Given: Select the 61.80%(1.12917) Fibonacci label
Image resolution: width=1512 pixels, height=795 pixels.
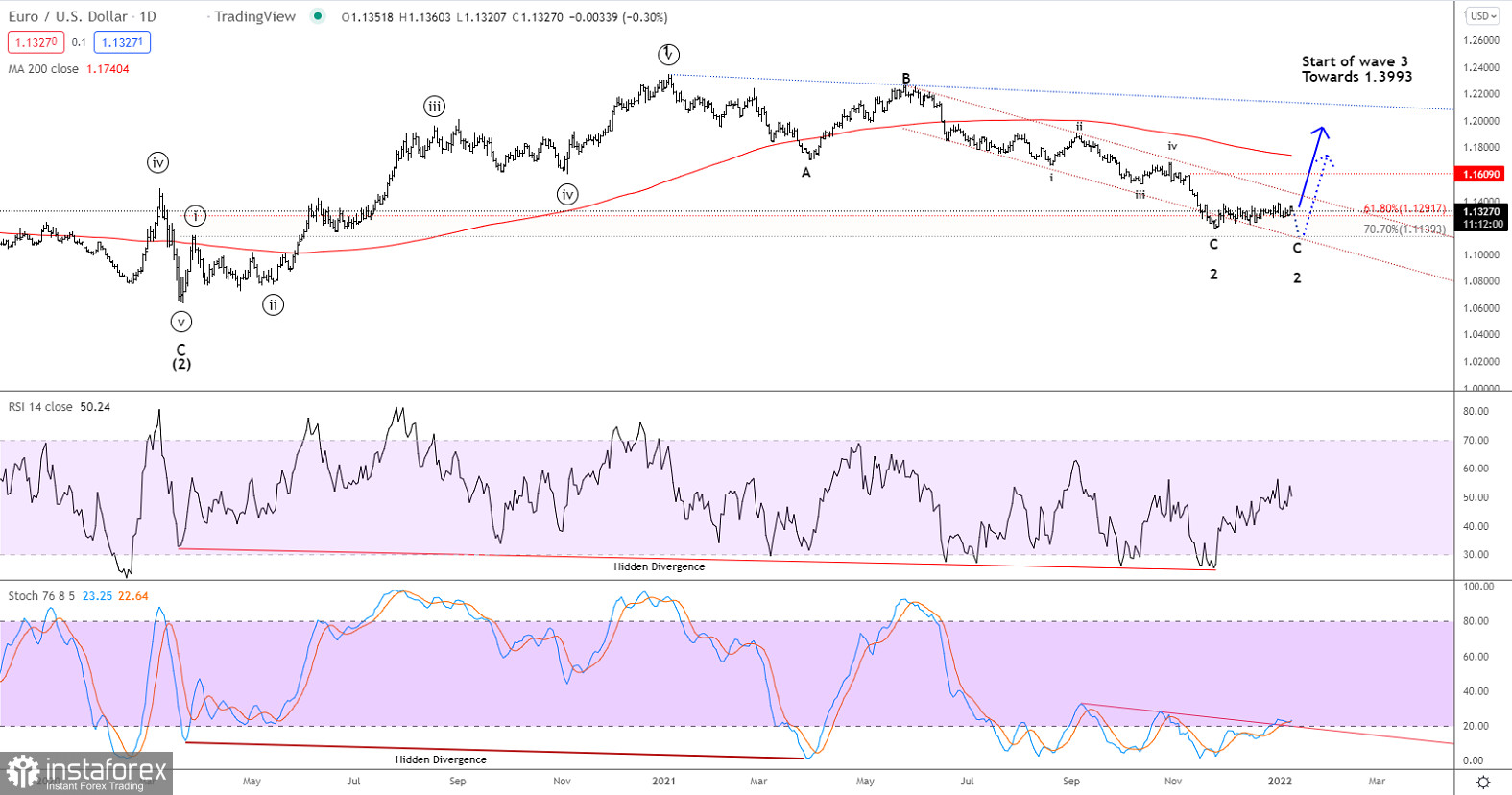Looking at the screenshot, I should [x=1404, y=209].
